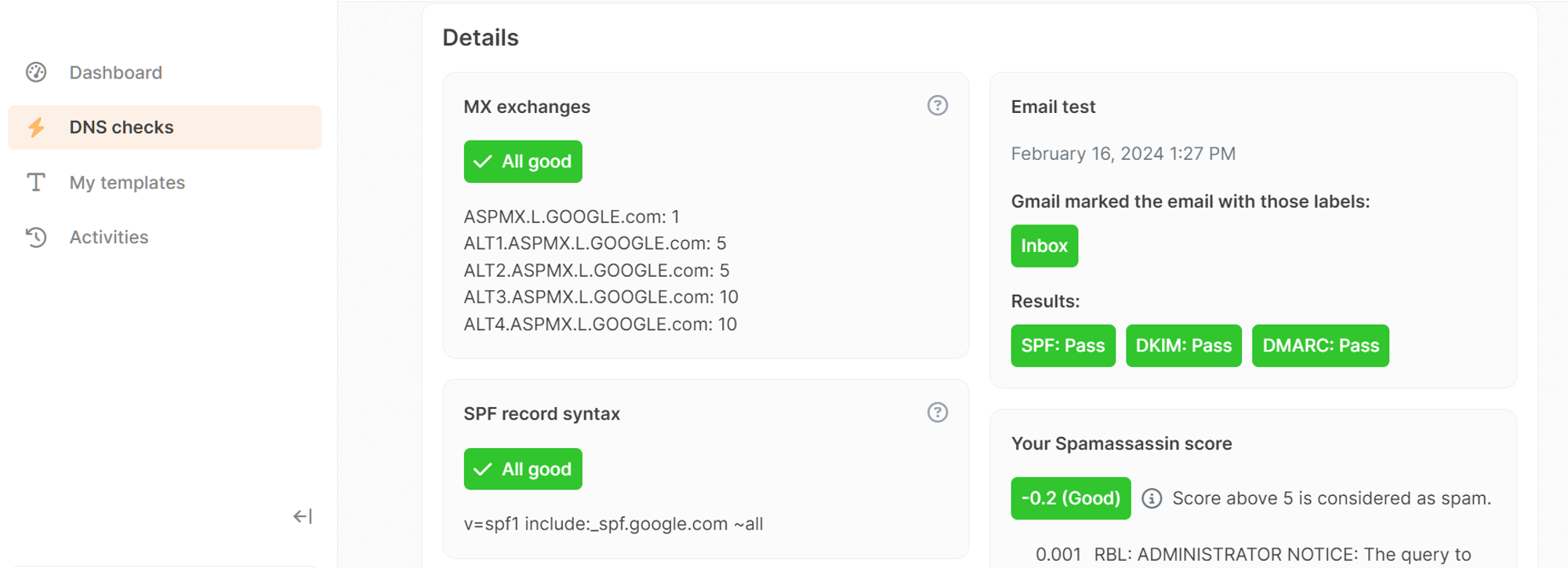
Task: Click the DMARC: Pass result badge
Action: point(1320,346)
